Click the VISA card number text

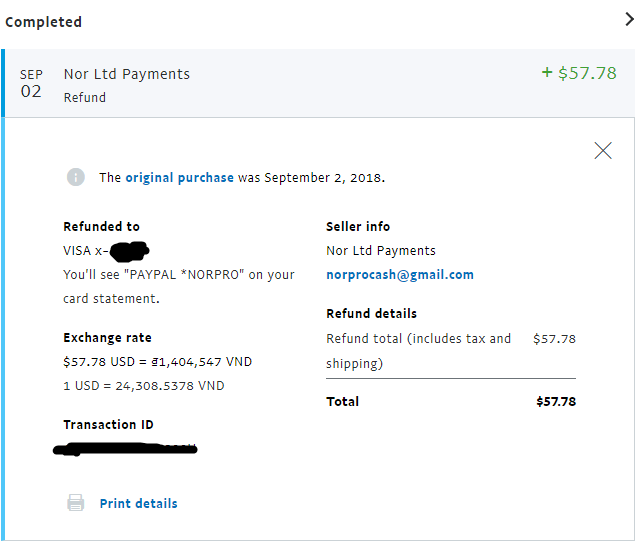click(x=104, y=250)
